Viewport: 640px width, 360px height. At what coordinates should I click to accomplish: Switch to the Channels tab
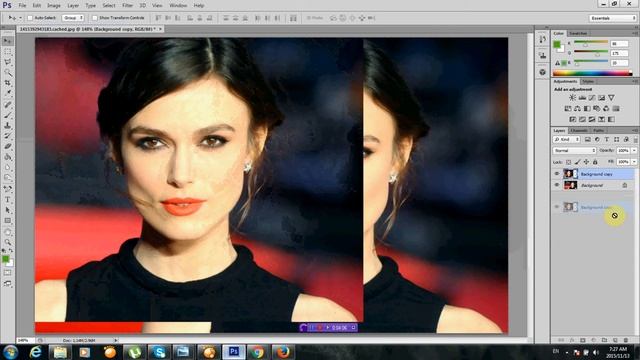(579, 131)
